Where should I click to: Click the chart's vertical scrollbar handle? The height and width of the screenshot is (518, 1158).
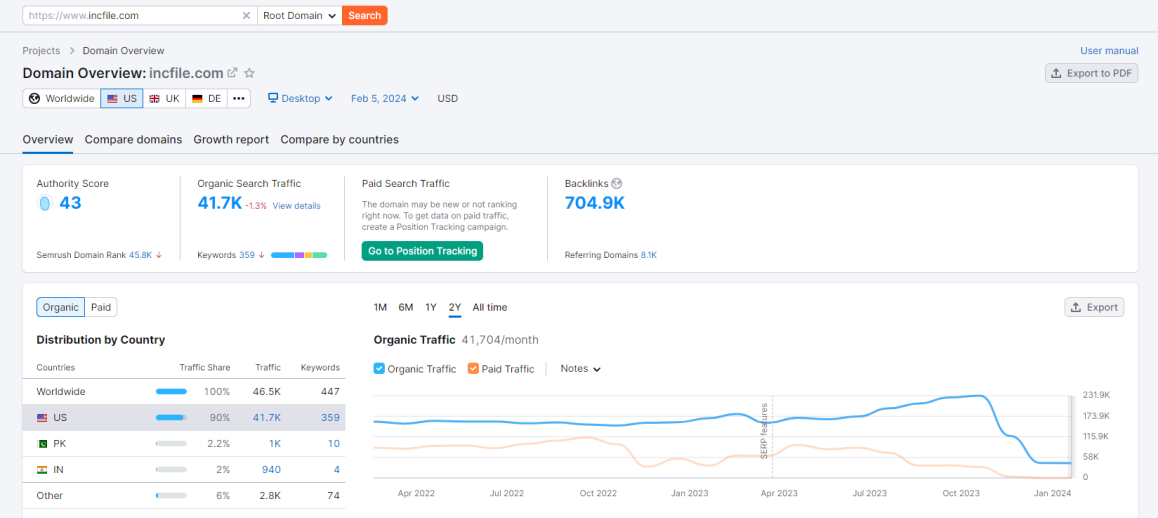1073,436
